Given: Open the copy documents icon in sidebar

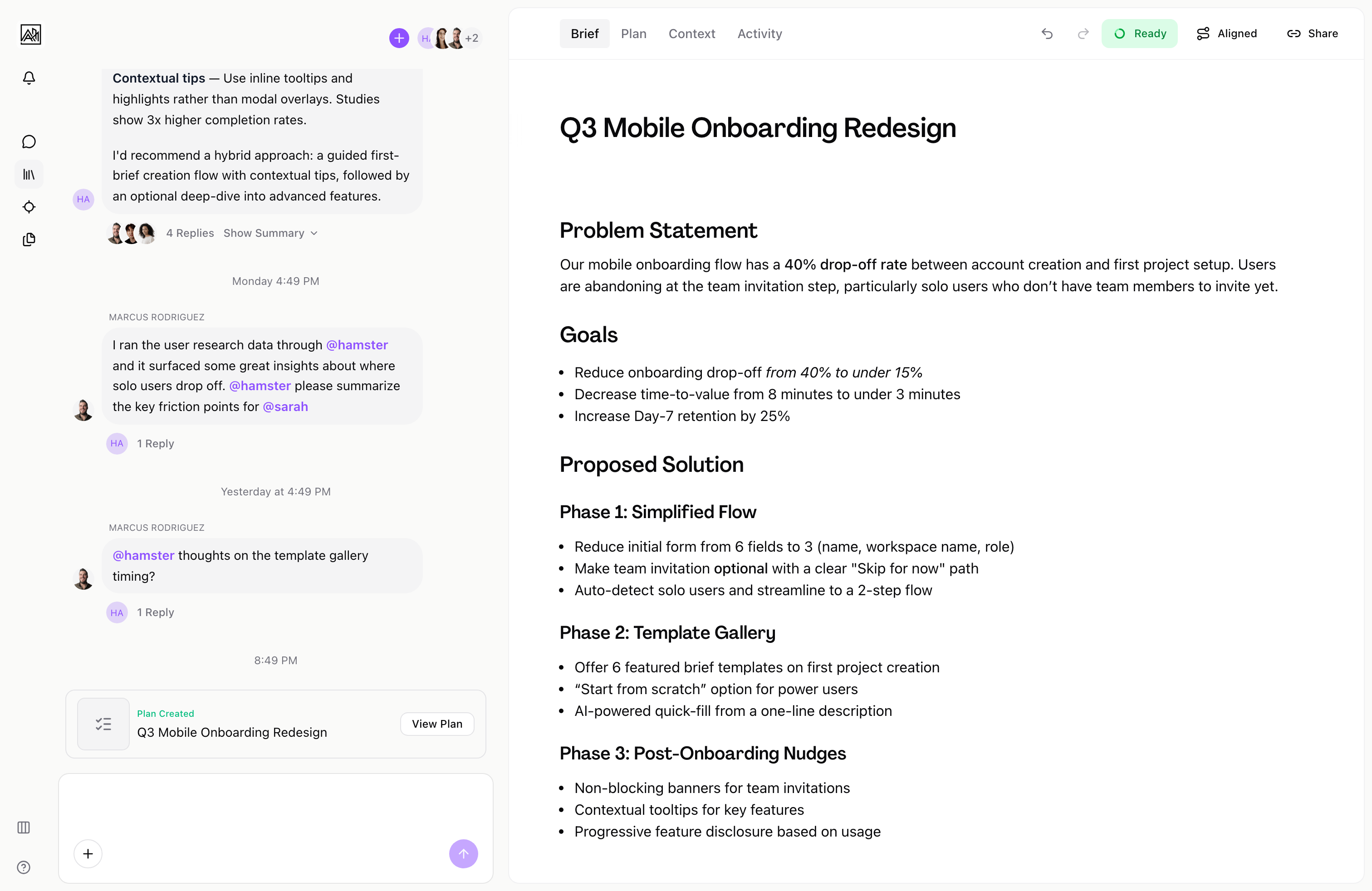Looking at the screenshot, I should [29, 240].
